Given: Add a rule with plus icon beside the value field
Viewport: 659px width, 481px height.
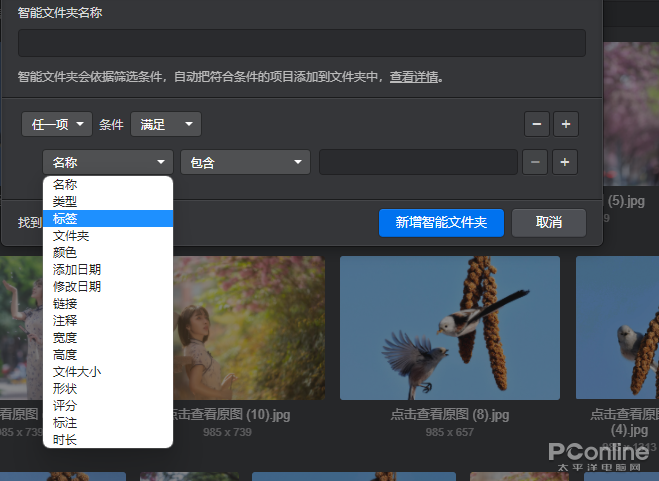Looking at the screenshot, I should click(x=565, y=162).
